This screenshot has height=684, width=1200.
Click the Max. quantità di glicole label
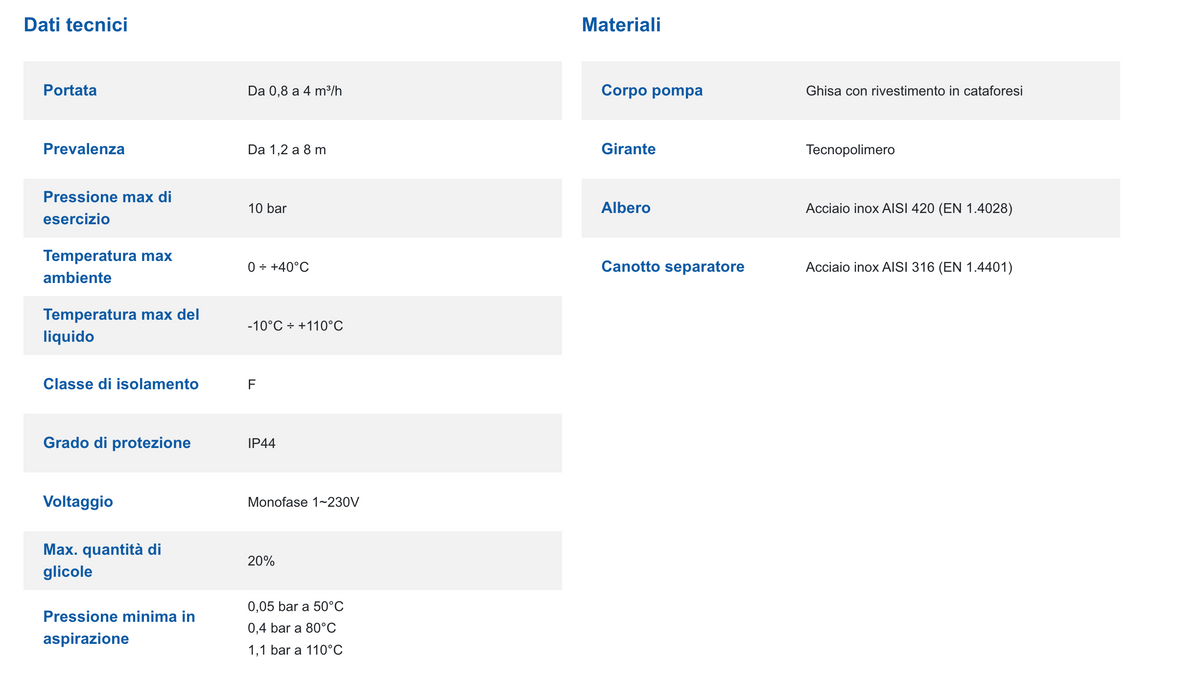pyautogui.click(x=102, y=561)
